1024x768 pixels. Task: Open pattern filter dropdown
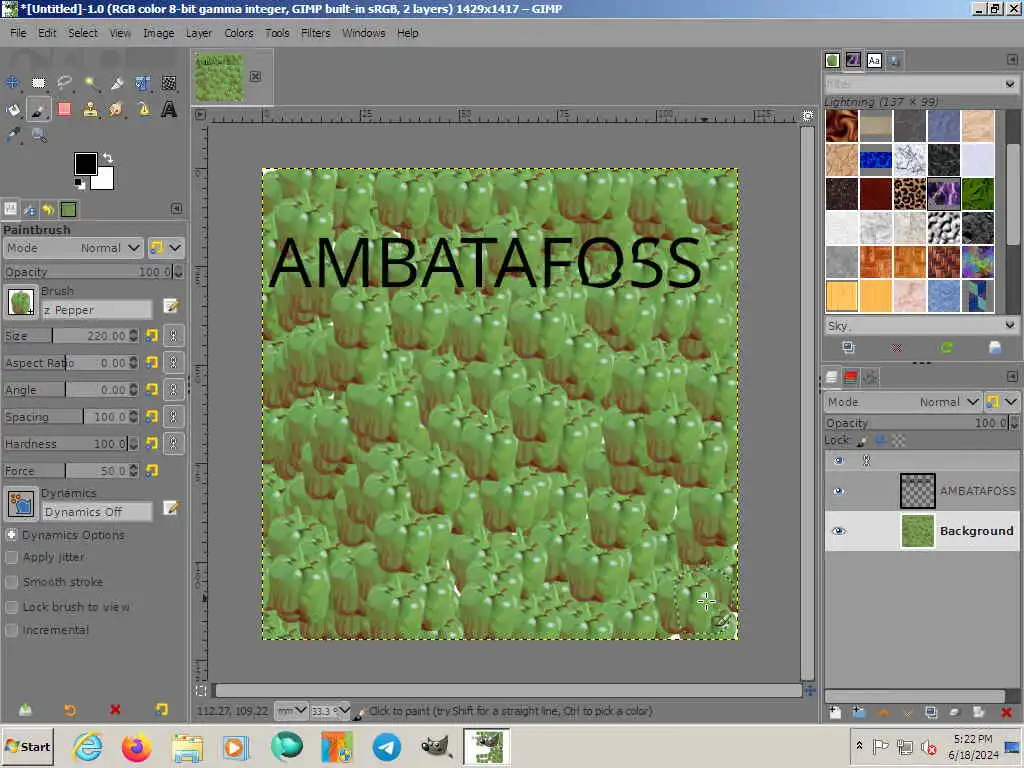click(1010, 84)
